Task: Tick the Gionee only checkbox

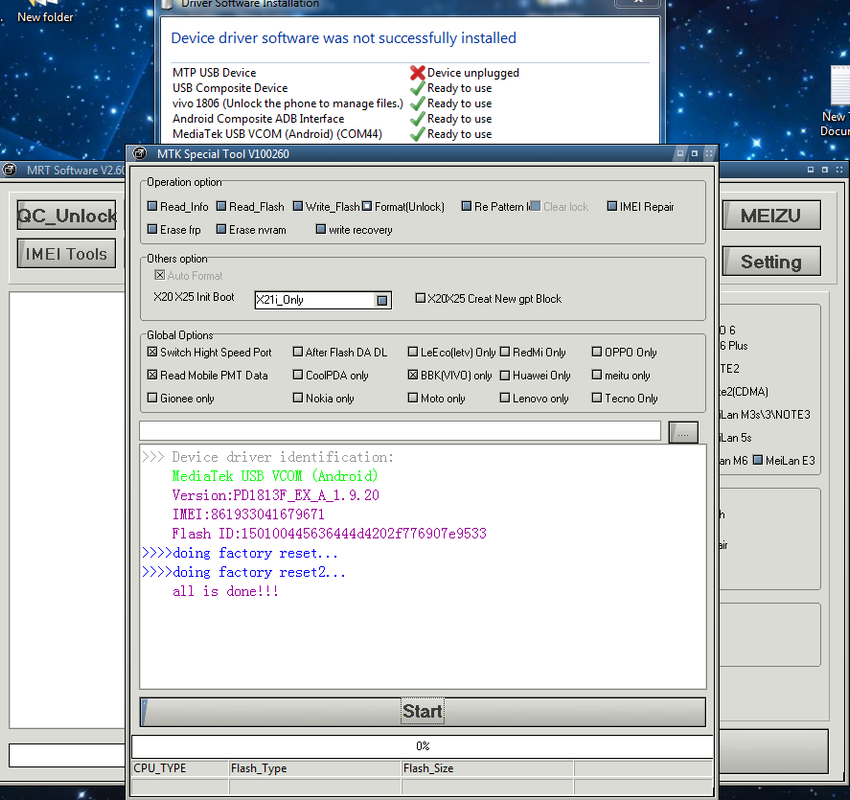Action: (x=152, y=398)
